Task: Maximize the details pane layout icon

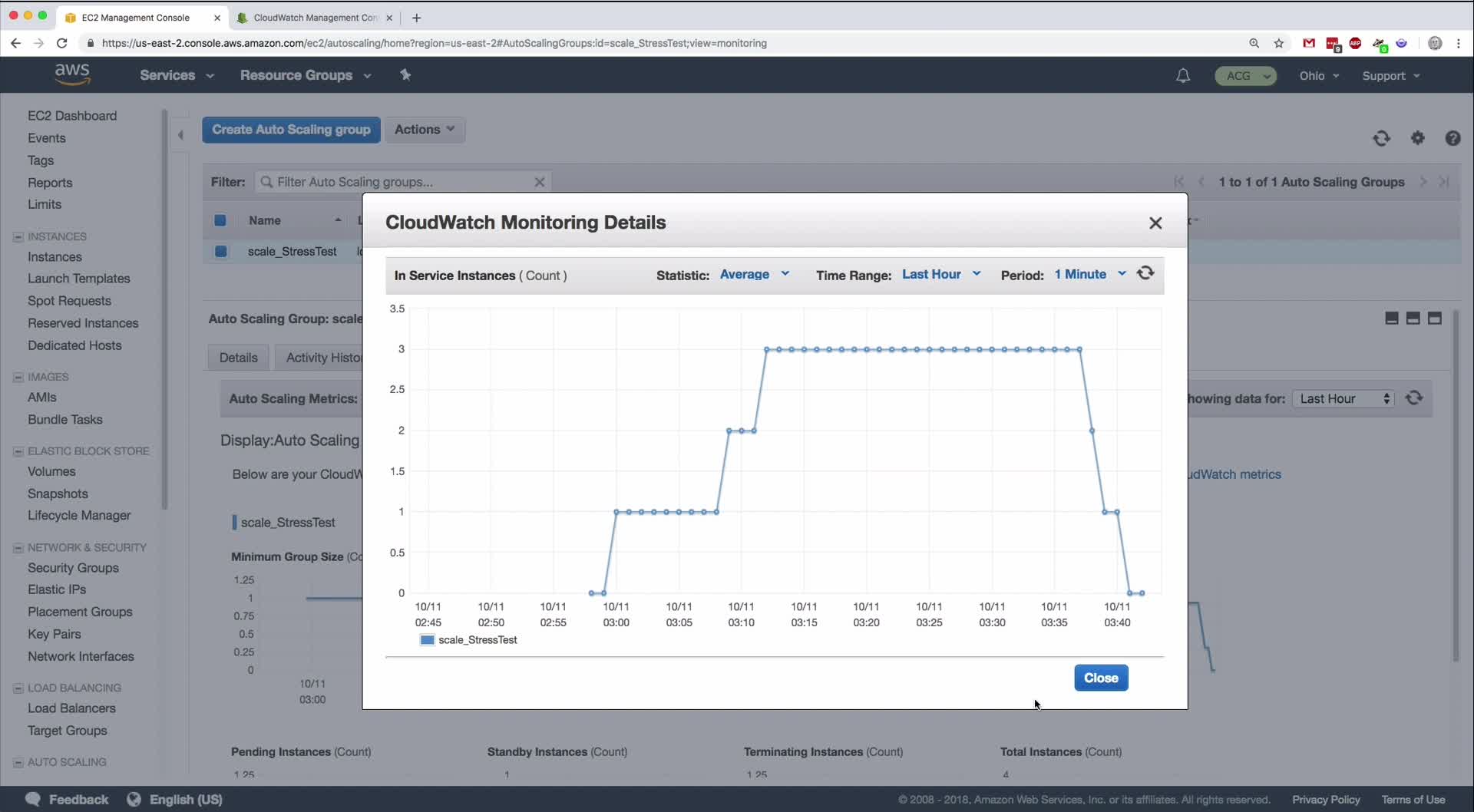Action: 1434,319
